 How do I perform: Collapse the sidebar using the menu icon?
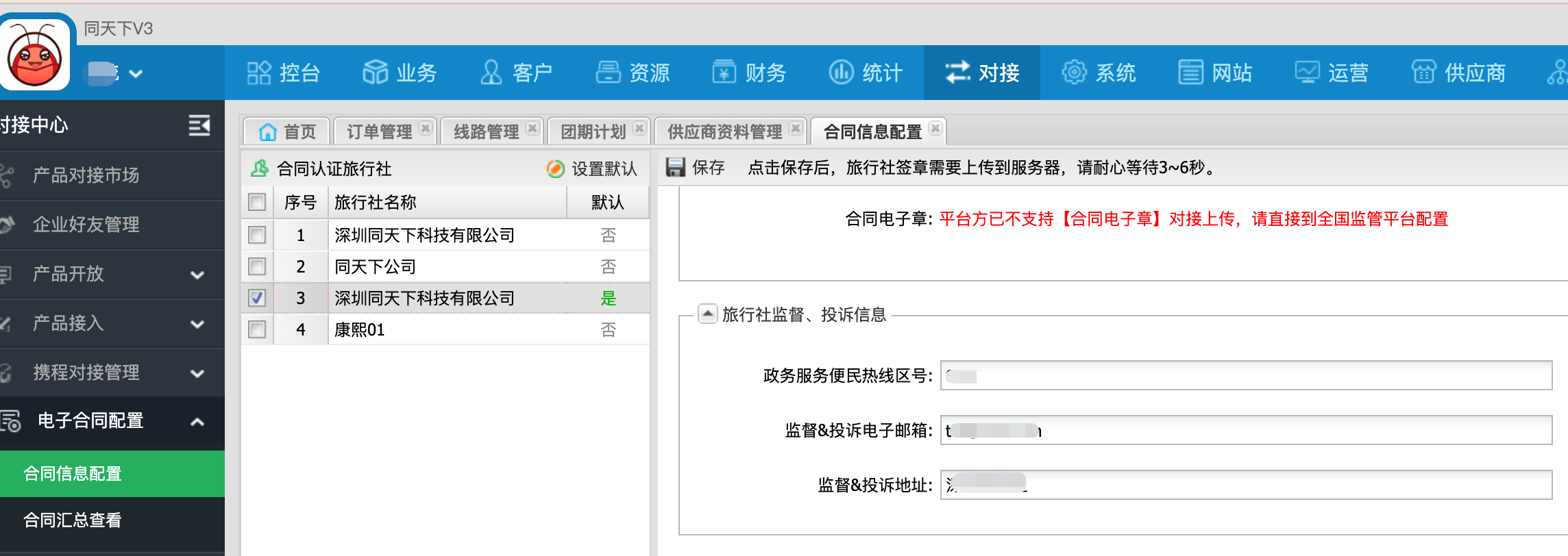199,125
